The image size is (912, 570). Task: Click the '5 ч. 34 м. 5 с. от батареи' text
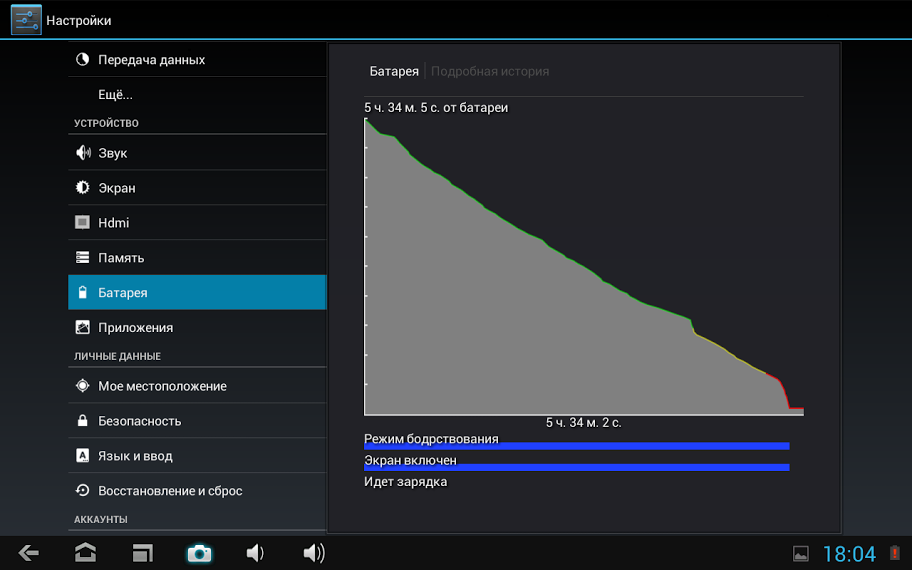(436, 108)
